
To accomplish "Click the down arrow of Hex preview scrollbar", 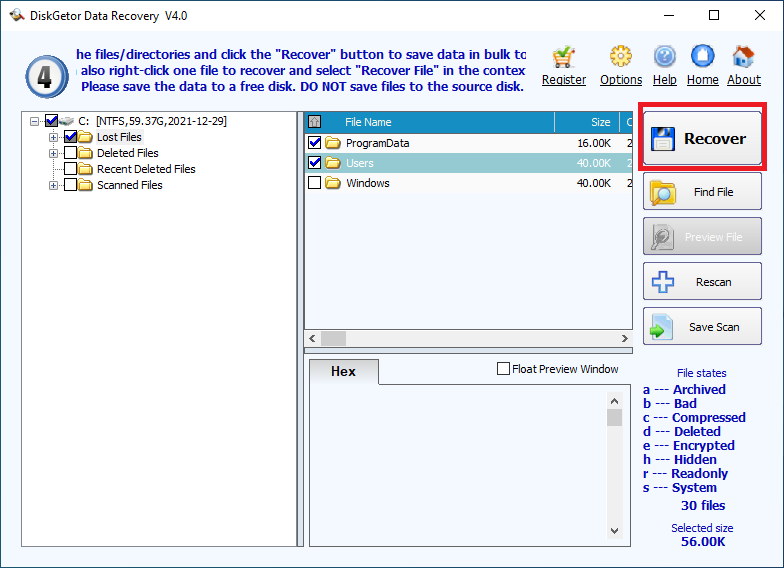I will pyautogui.click(x=615, y=529).
